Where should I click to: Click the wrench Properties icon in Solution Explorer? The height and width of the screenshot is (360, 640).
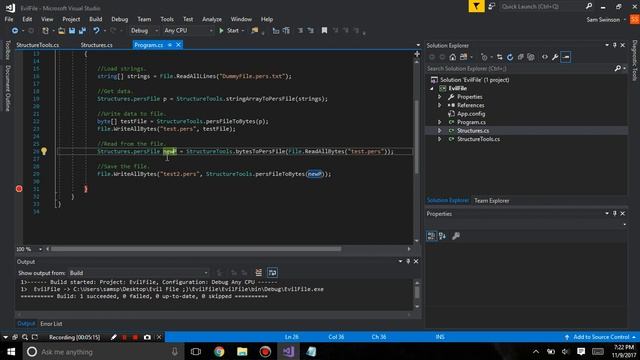(555, 57)
